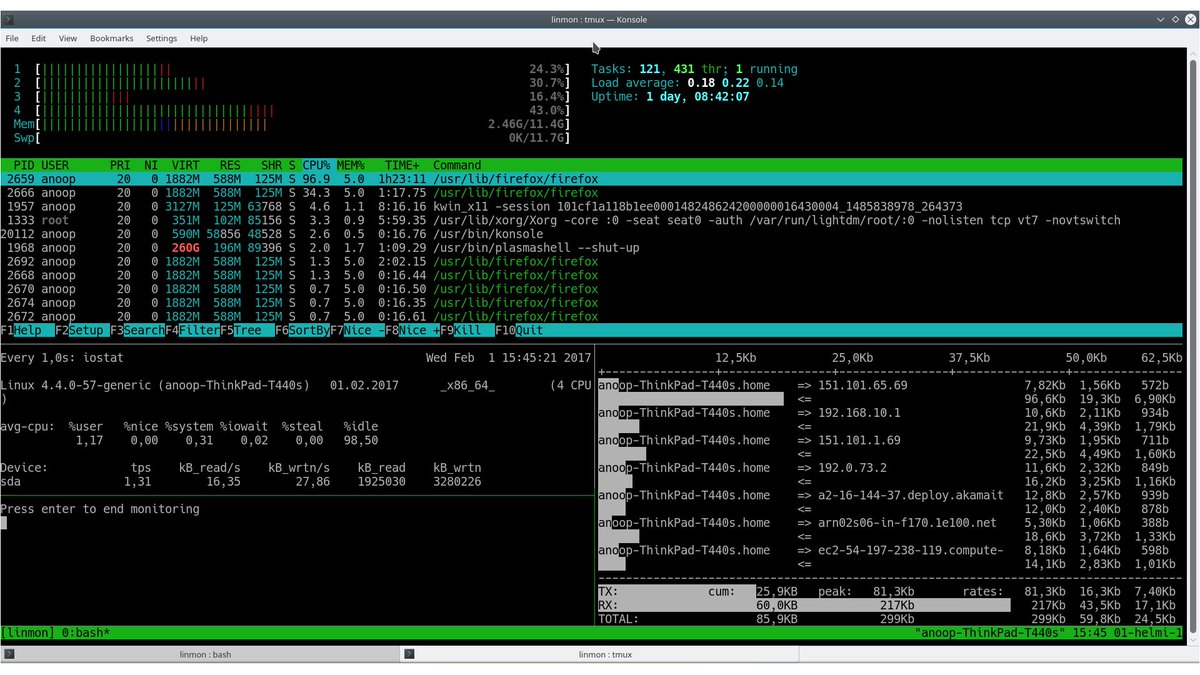Open the Bookmarks menu

[x=111, y=38]
